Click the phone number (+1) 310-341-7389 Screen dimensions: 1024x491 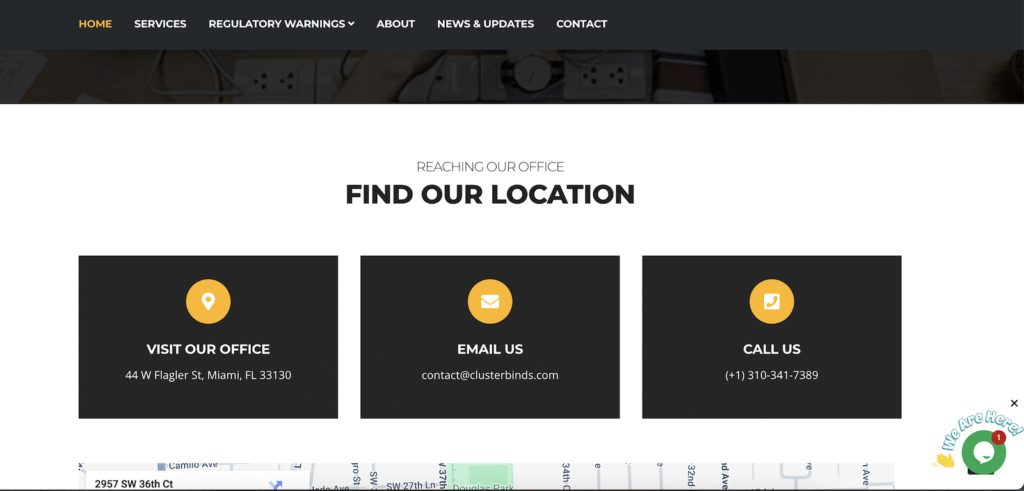(771, 375)
